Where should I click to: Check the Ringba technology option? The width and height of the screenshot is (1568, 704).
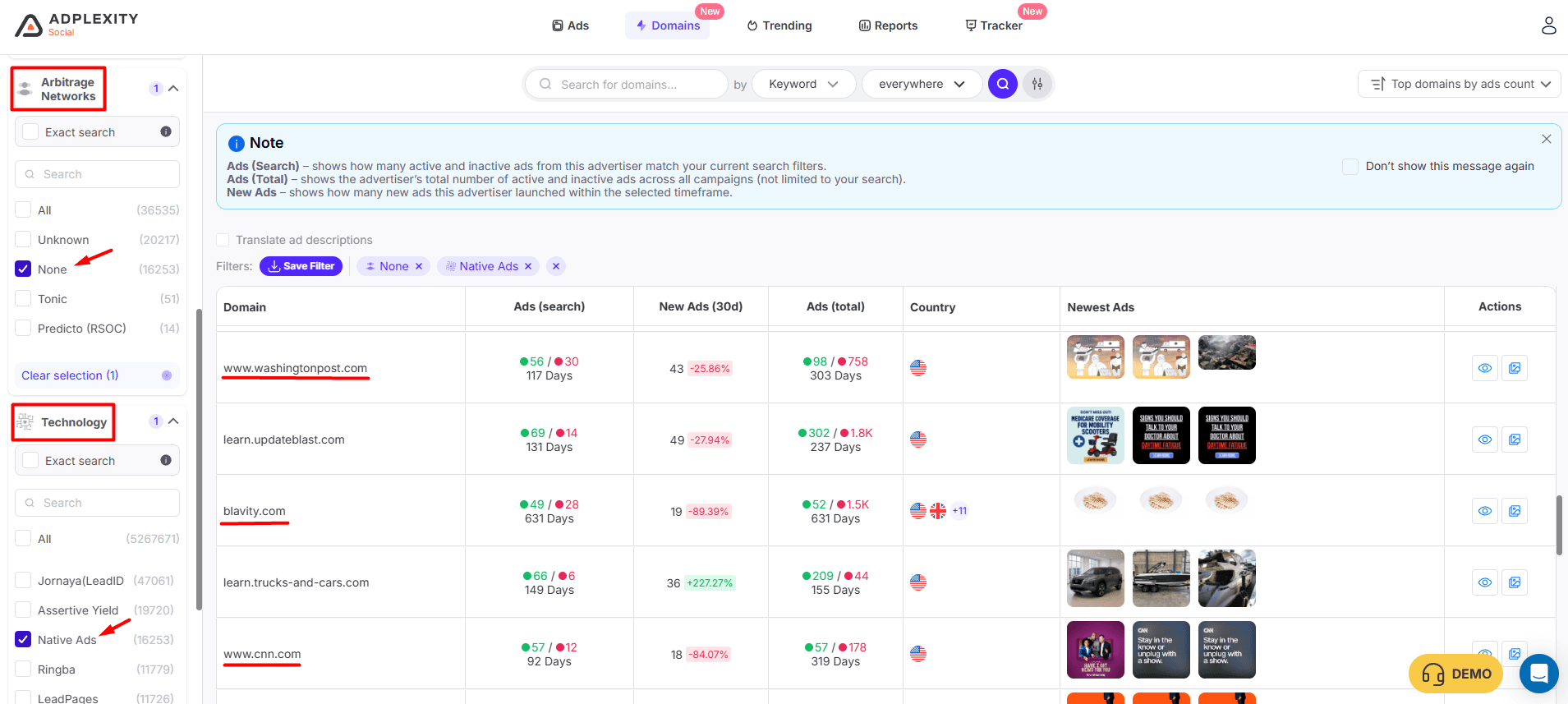23,669
